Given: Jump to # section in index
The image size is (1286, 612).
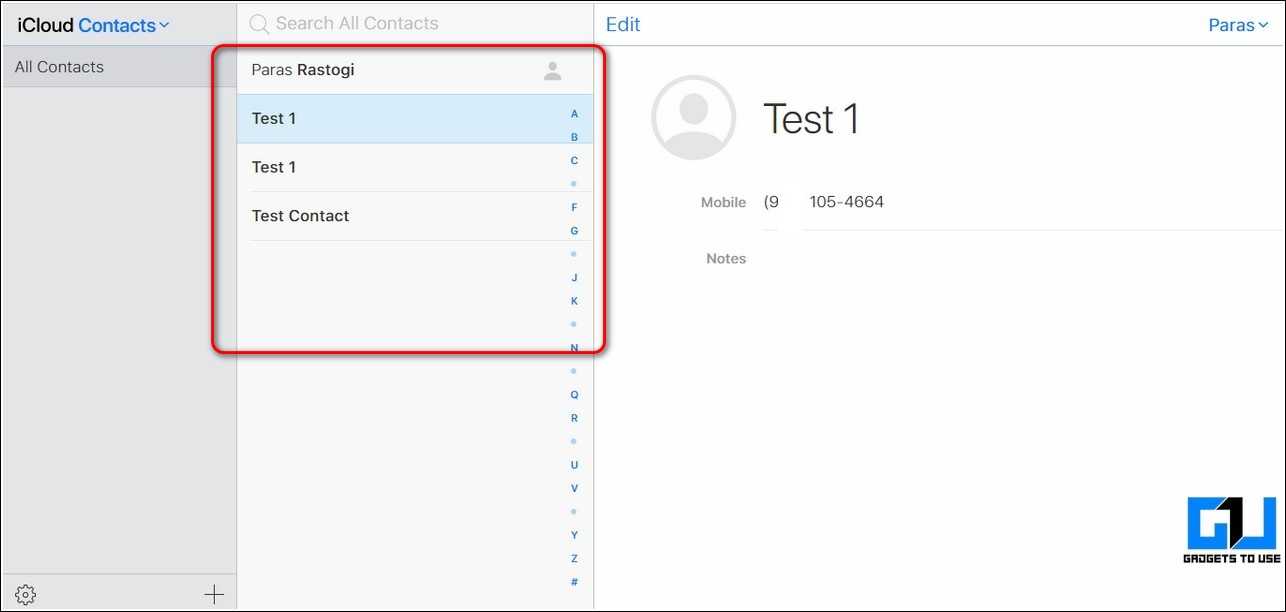Looking at the screenshot, I should coord(574,582).
